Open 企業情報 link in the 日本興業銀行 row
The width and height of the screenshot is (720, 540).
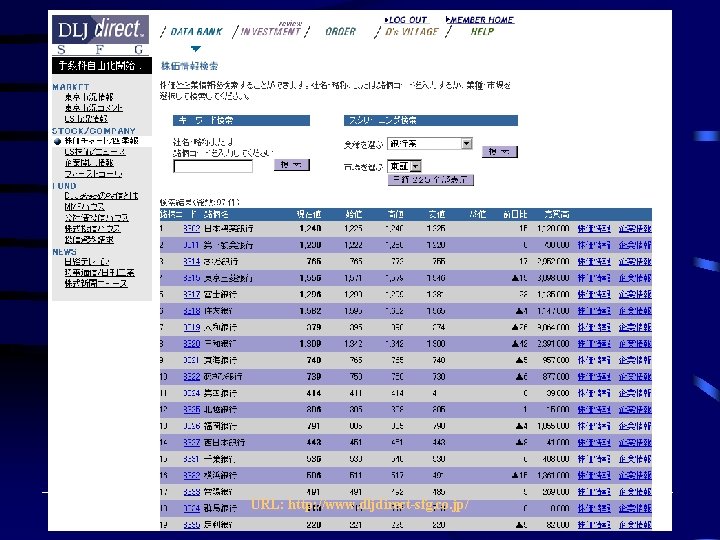pyautogui.click(x=635, y=228)
